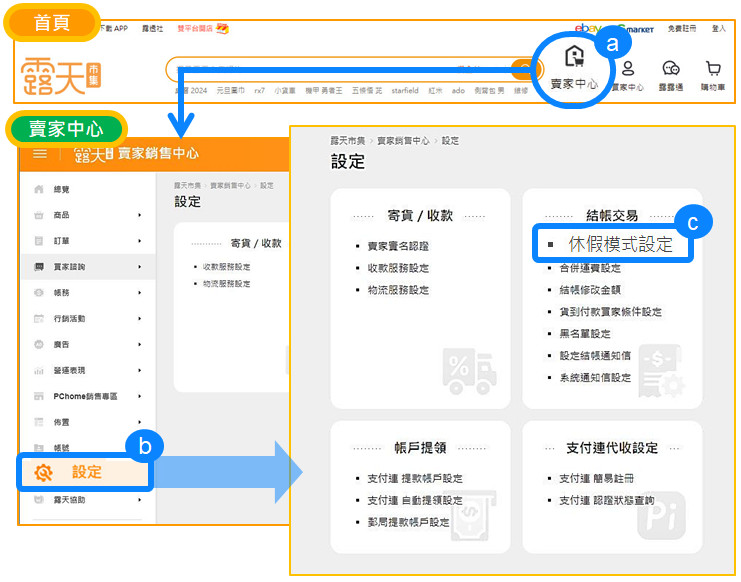
Task: Expand the 訂單 sidebar submenu arrow
Action: 140,241
